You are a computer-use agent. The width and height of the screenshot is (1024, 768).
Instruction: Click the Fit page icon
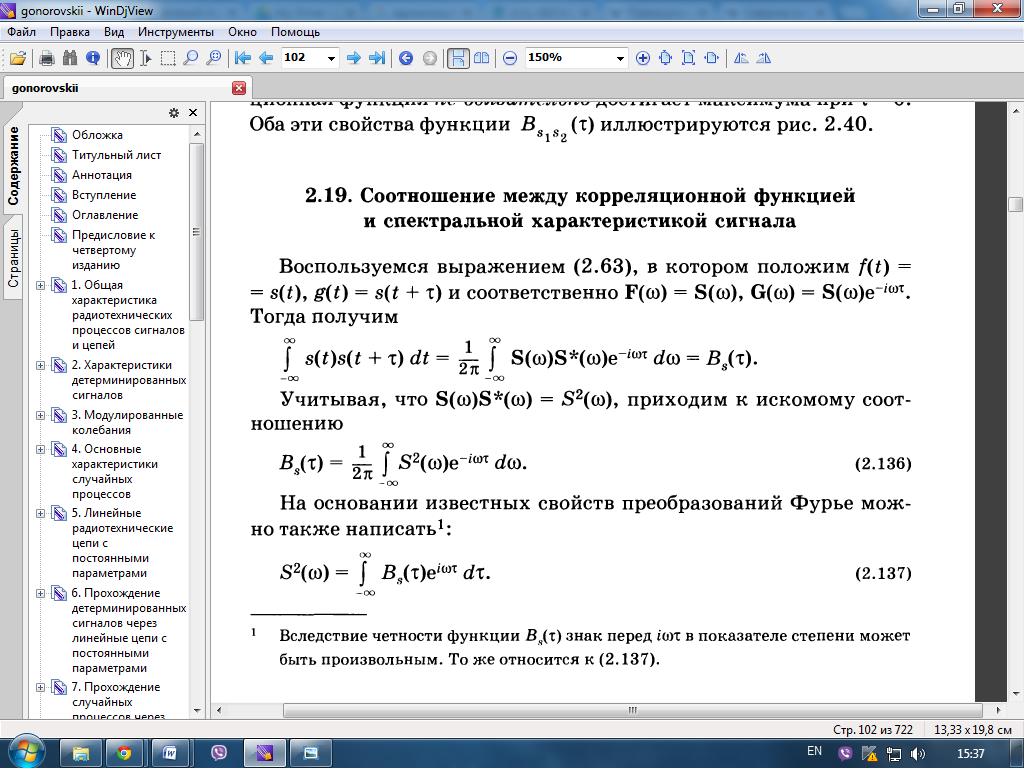pyautogui.click(x=688, y=58)
